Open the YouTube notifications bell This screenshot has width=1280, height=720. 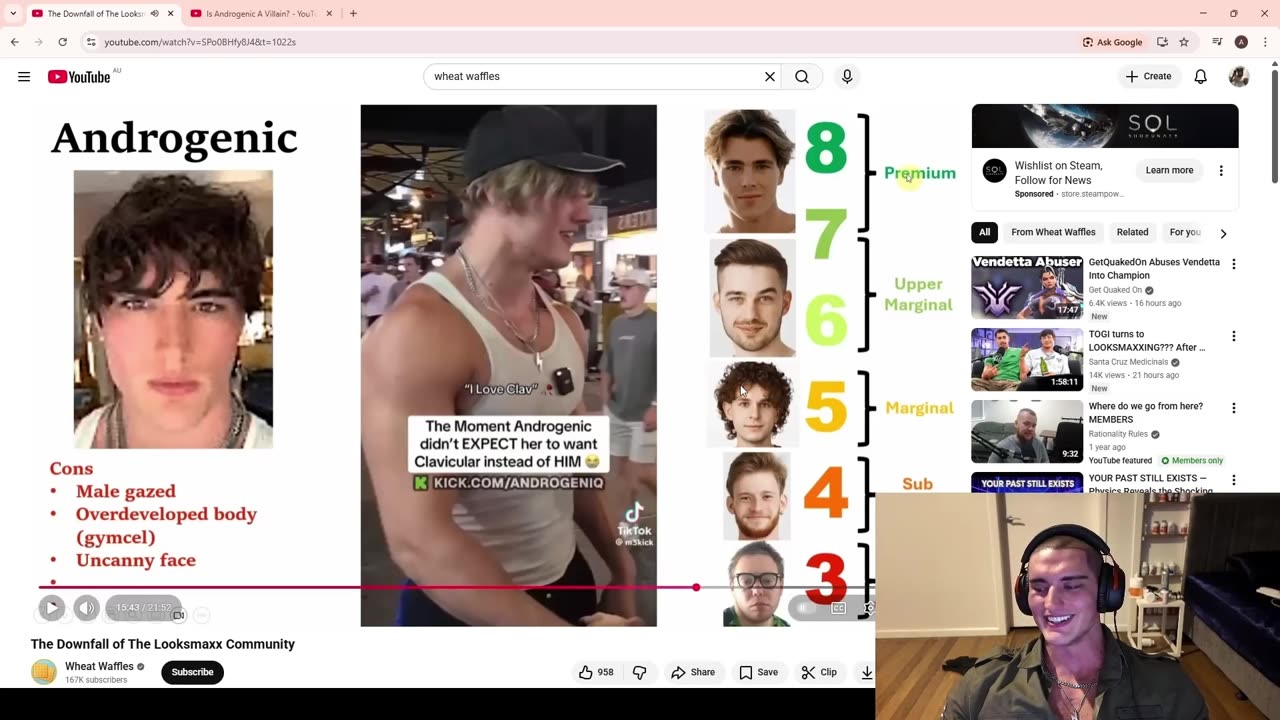[x=1201, y=77]
